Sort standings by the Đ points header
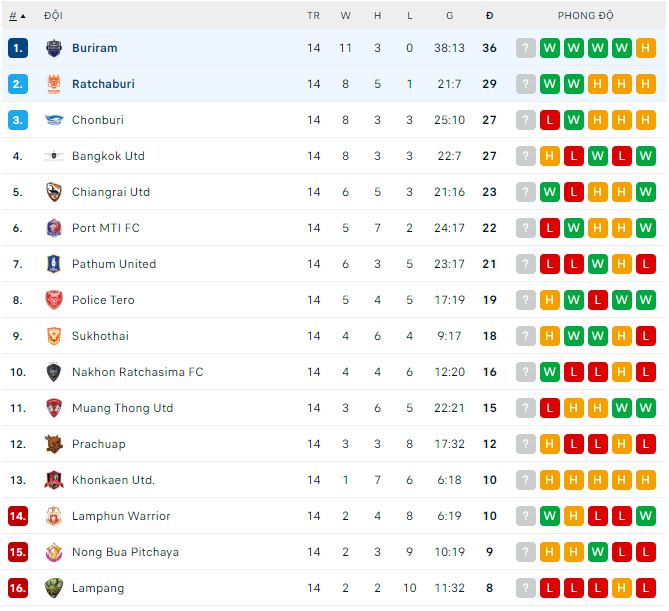The height and width of the screenshot is (611, 669). pos(489,16)
